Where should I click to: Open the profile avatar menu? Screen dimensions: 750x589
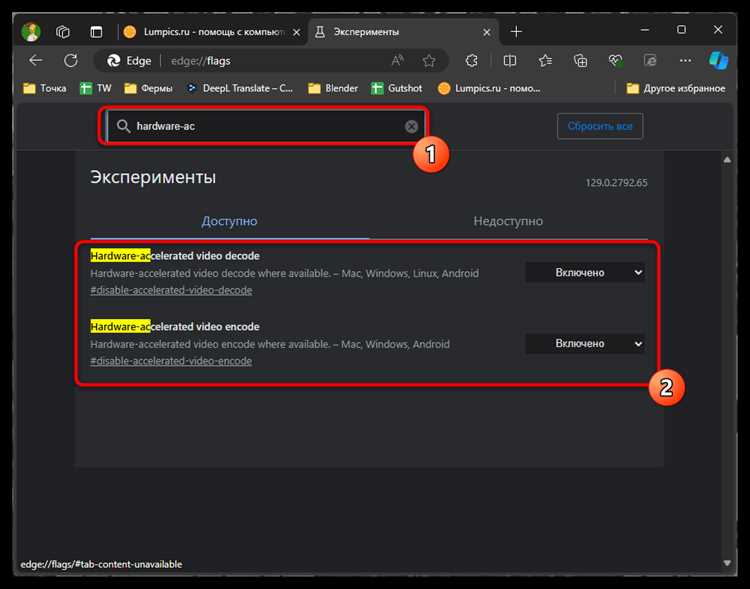pyautogui.click(x=31, y=32)
